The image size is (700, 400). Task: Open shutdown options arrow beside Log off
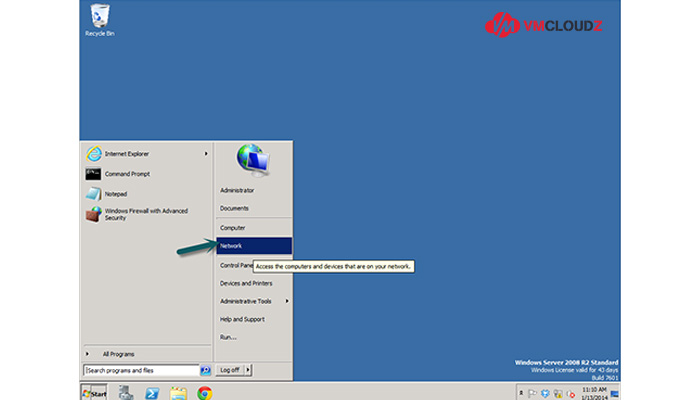pos(248,370)
